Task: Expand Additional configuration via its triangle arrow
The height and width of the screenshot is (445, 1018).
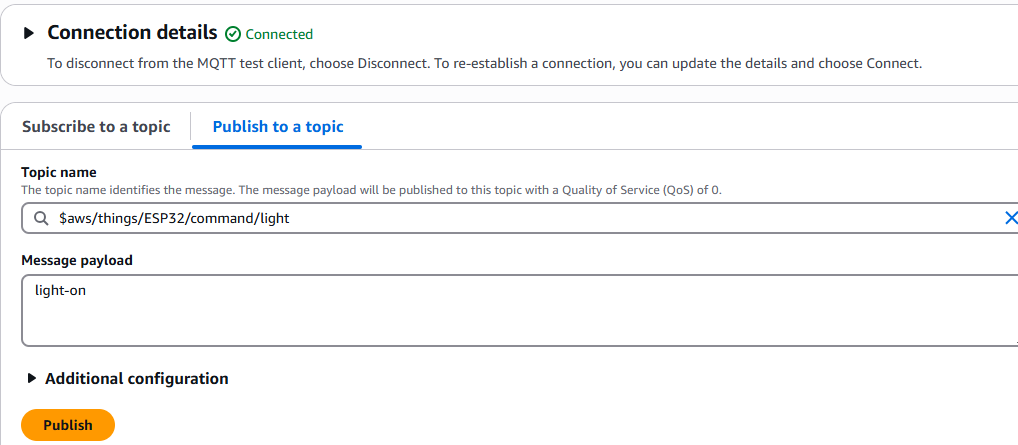Action: [32, 378]
